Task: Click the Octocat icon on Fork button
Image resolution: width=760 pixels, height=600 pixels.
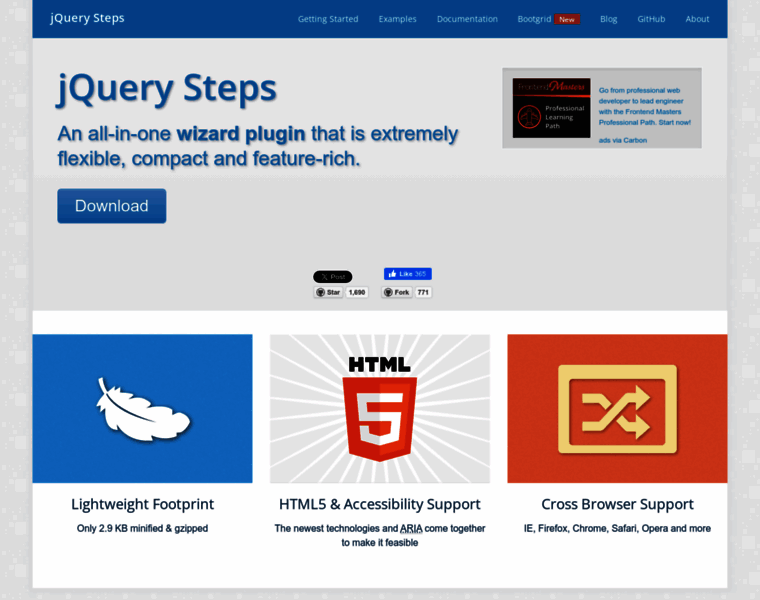Action: tap(388, 292)
